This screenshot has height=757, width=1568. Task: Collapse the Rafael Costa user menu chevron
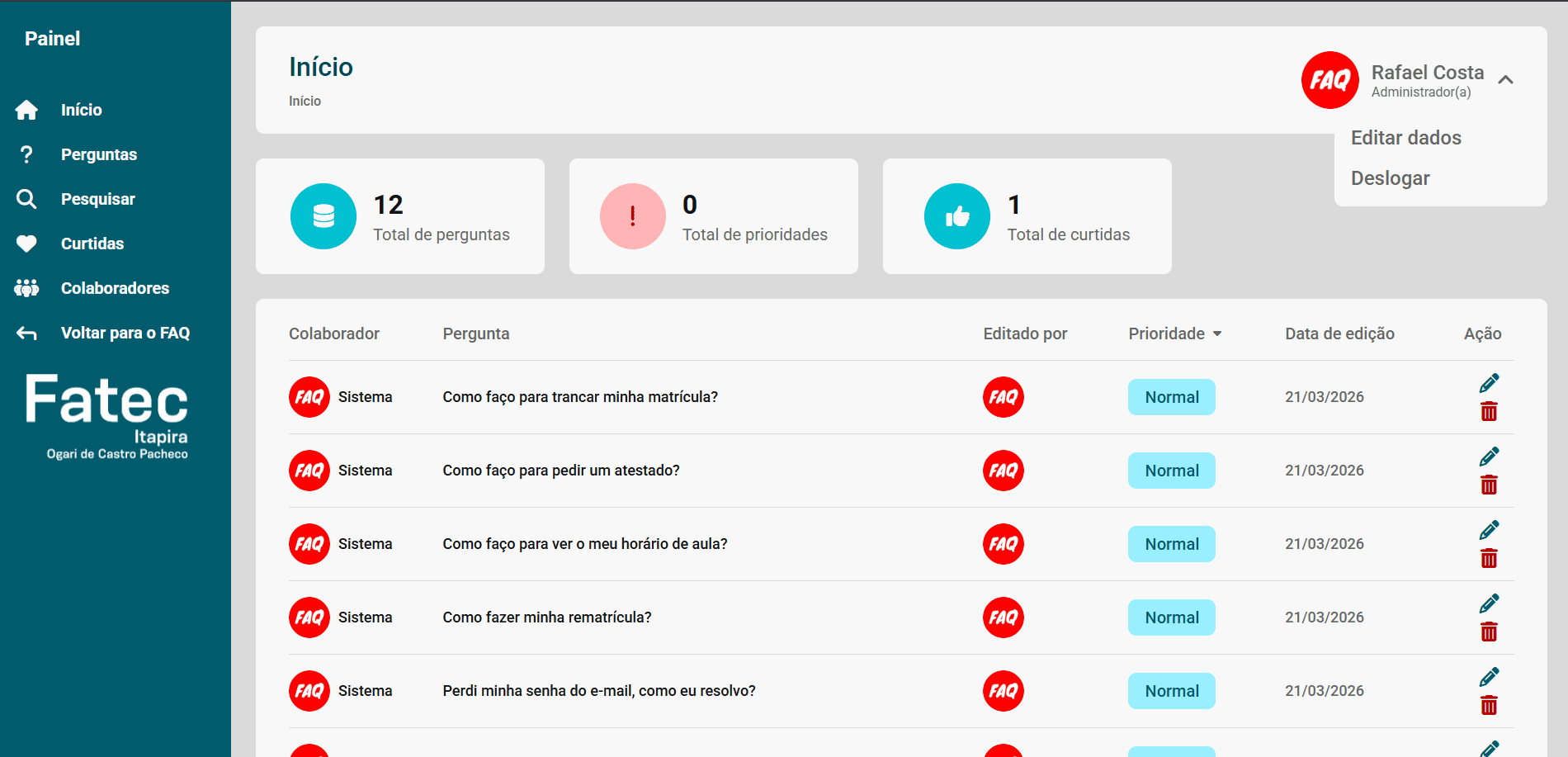pyautogui.click(x=1505, y=80)
